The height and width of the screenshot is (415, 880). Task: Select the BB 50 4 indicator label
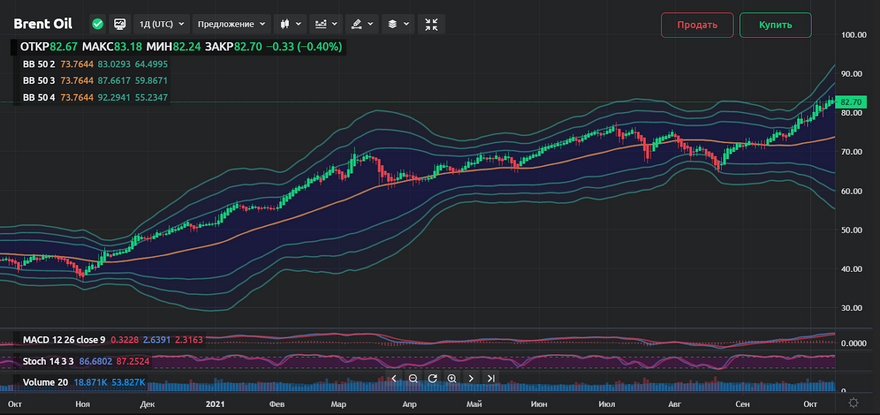pyautogui.click(x=38, y=97)
